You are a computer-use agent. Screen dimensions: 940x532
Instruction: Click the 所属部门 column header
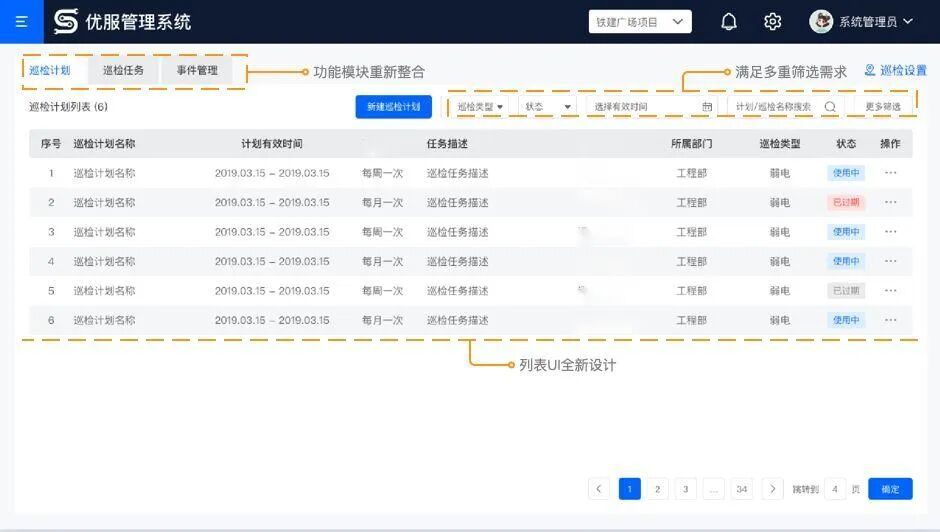691,143
